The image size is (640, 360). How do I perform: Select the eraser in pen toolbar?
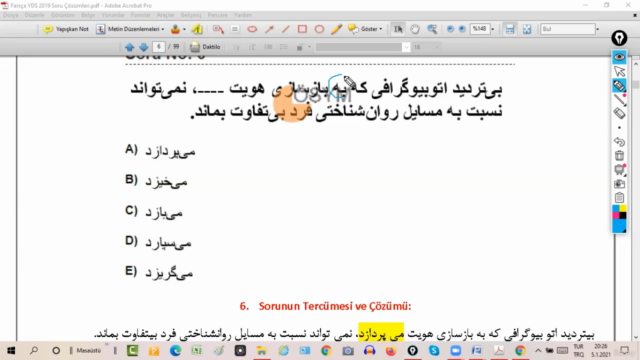(619, 113)
